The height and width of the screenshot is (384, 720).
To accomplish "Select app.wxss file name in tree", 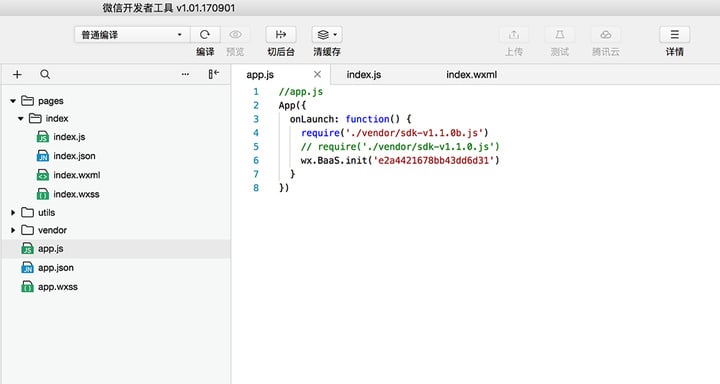I will coord(58,287).
